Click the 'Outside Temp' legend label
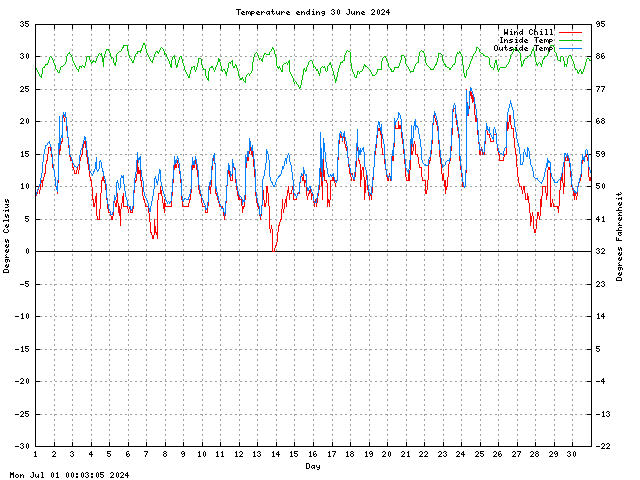640x480 pixels. coord(524,48)
